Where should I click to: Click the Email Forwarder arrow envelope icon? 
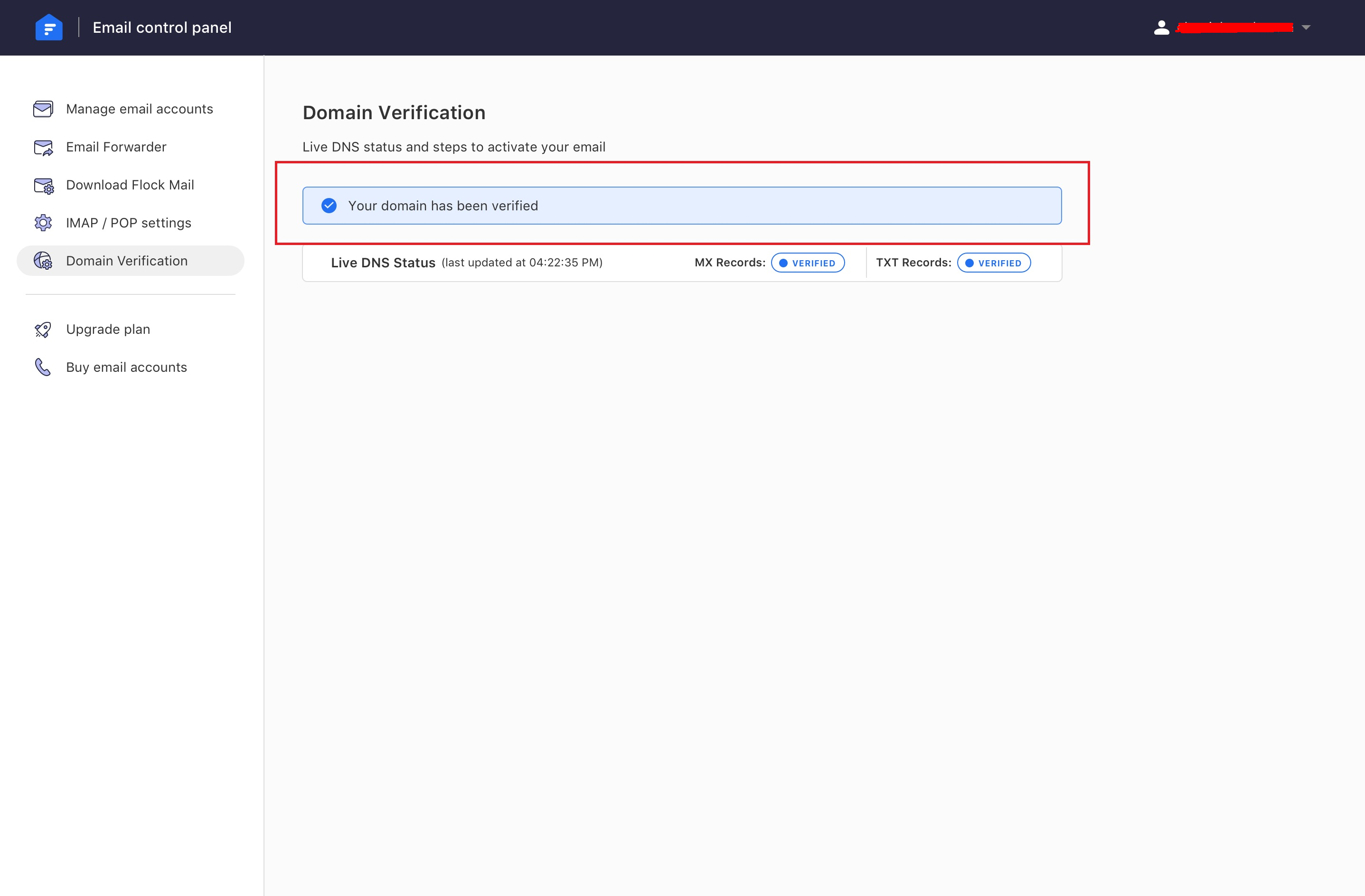click(x=43, y=147)
